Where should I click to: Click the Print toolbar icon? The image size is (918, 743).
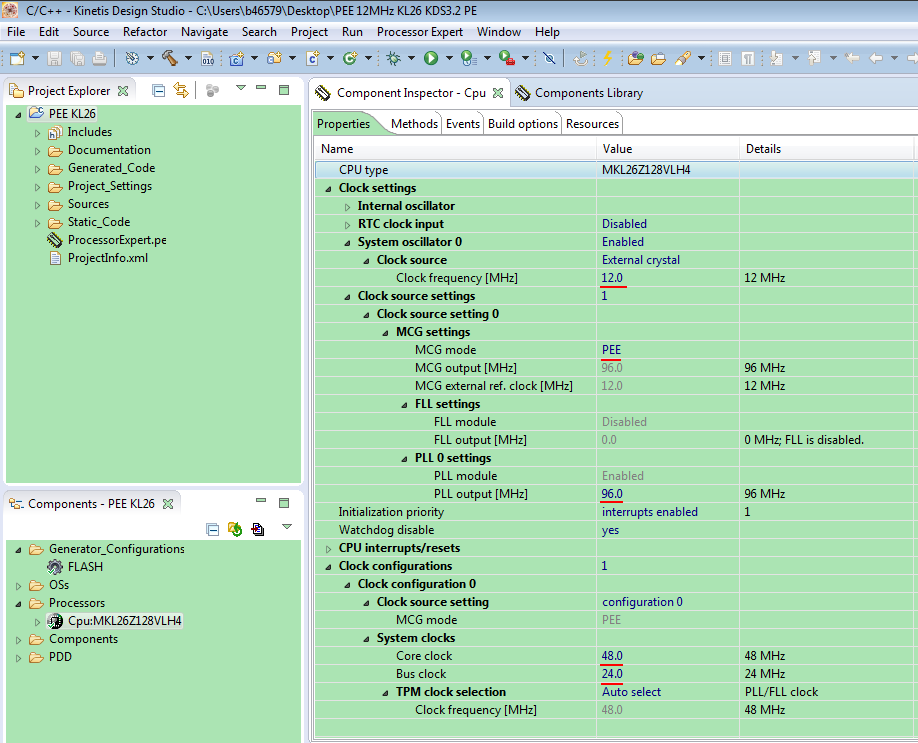click(100, 58)
